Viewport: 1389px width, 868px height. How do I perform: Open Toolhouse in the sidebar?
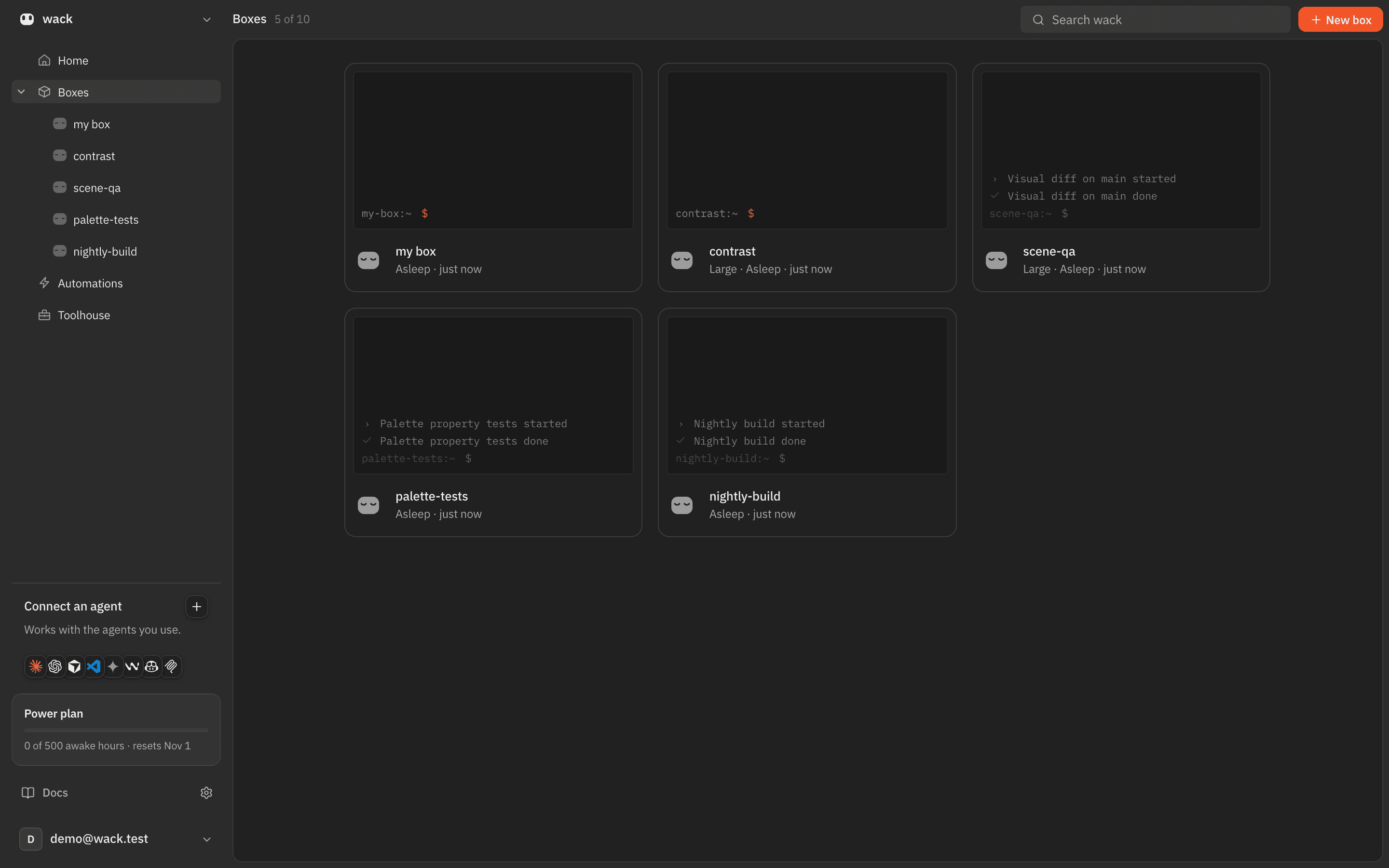116,315
